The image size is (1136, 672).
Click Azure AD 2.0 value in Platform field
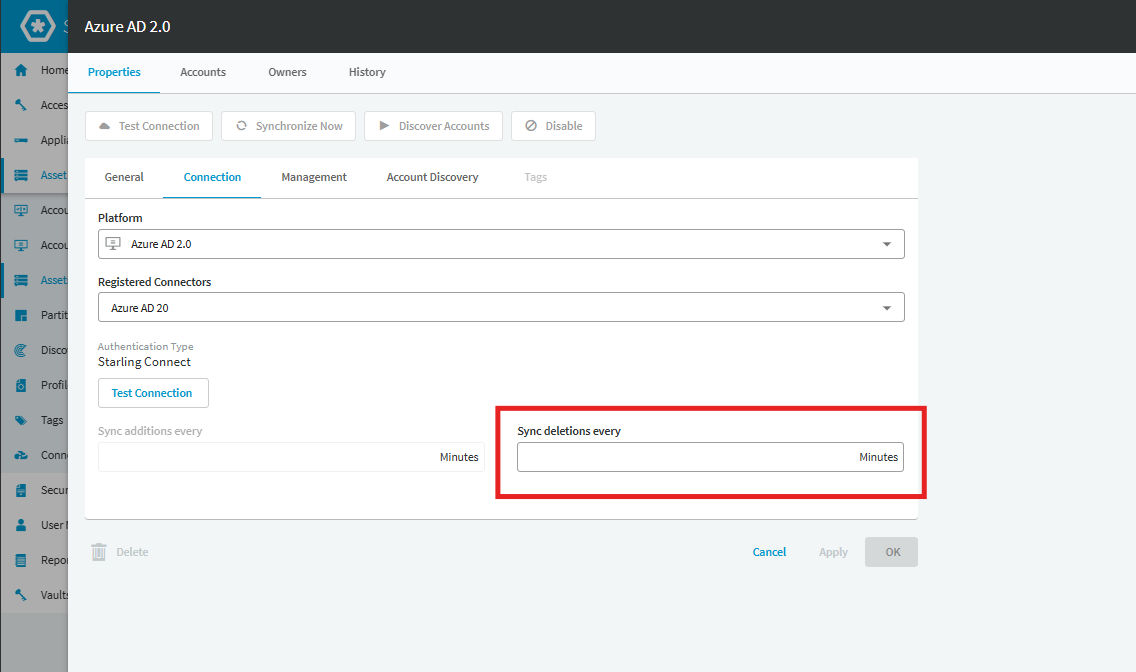161,244
